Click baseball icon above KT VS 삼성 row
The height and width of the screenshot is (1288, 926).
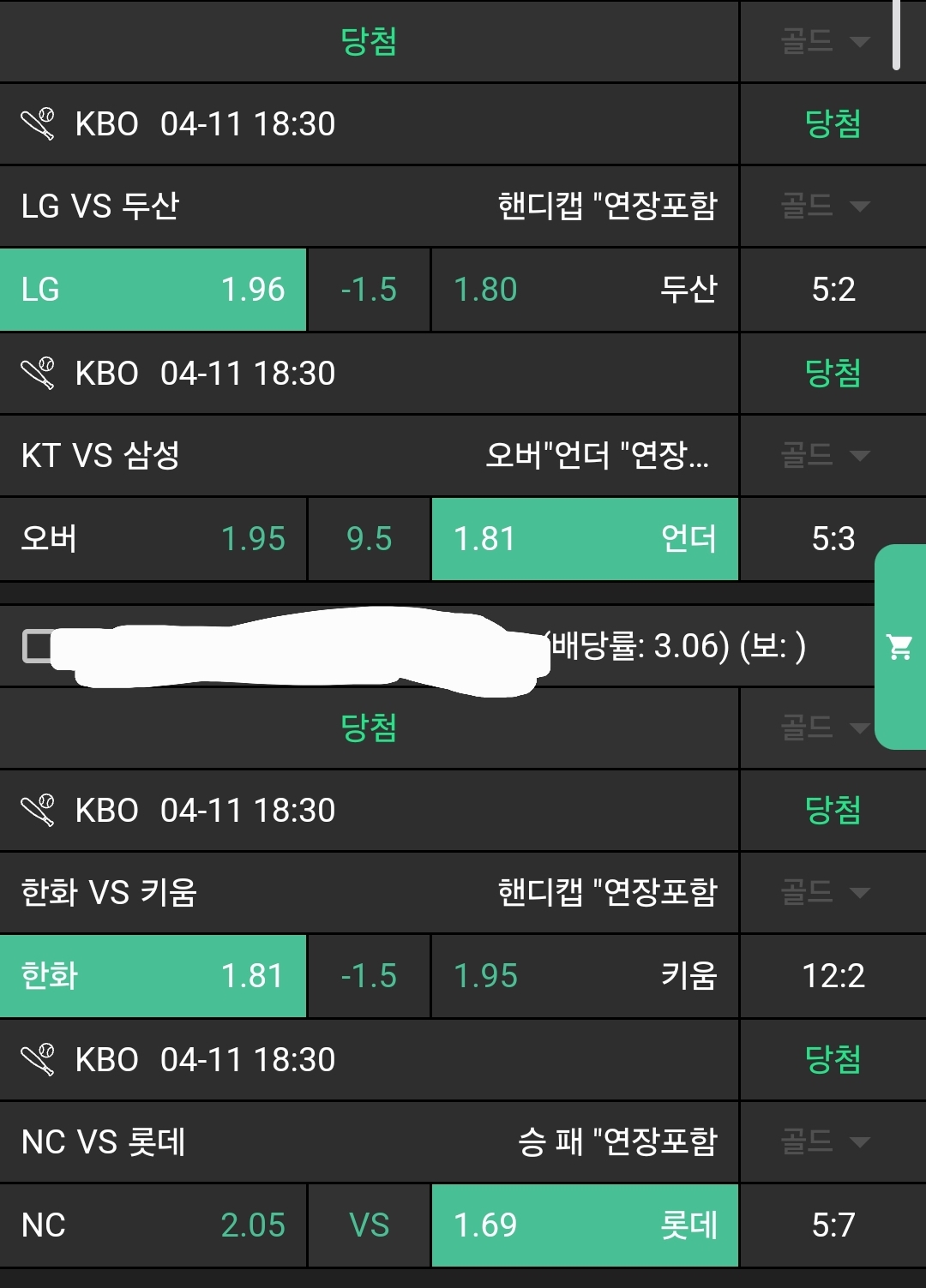[38, 374]
